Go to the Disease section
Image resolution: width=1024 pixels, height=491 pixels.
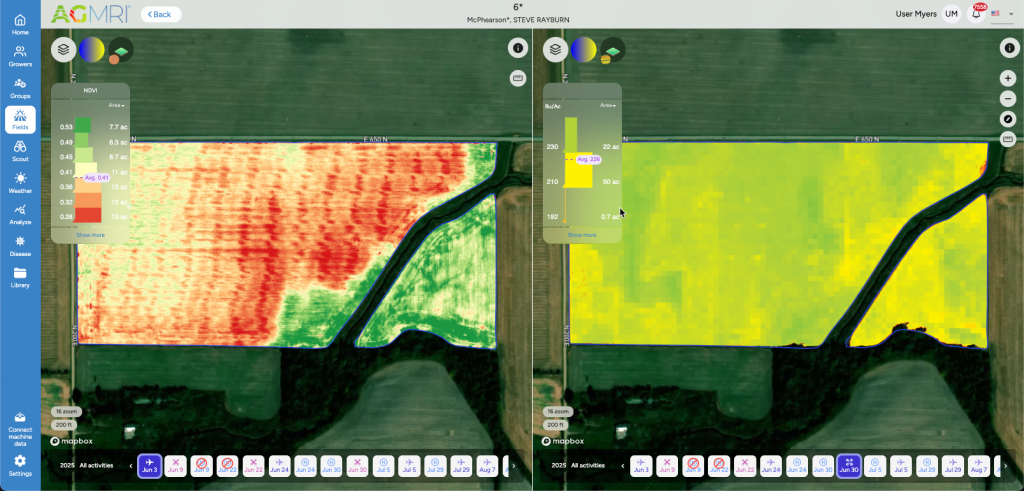tap(20, 245)
